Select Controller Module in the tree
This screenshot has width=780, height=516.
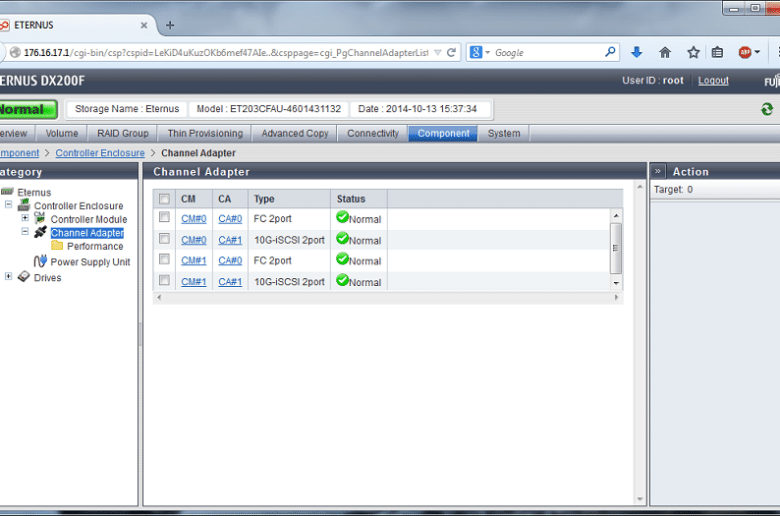(89, 219)
